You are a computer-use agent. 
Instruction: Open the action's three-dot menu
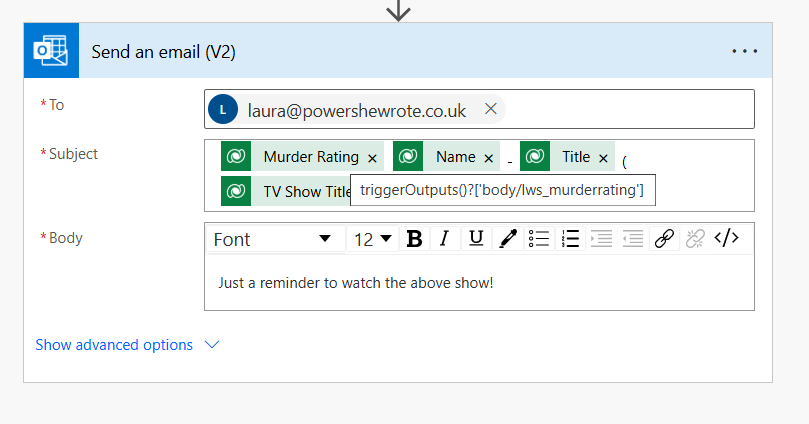click(x=745, y=51)
